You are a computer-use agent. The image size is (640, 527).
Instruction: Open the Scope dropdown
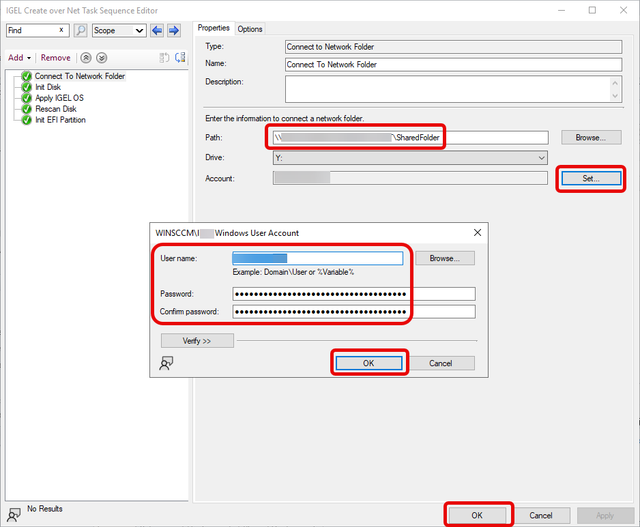(x=119, y=31)
